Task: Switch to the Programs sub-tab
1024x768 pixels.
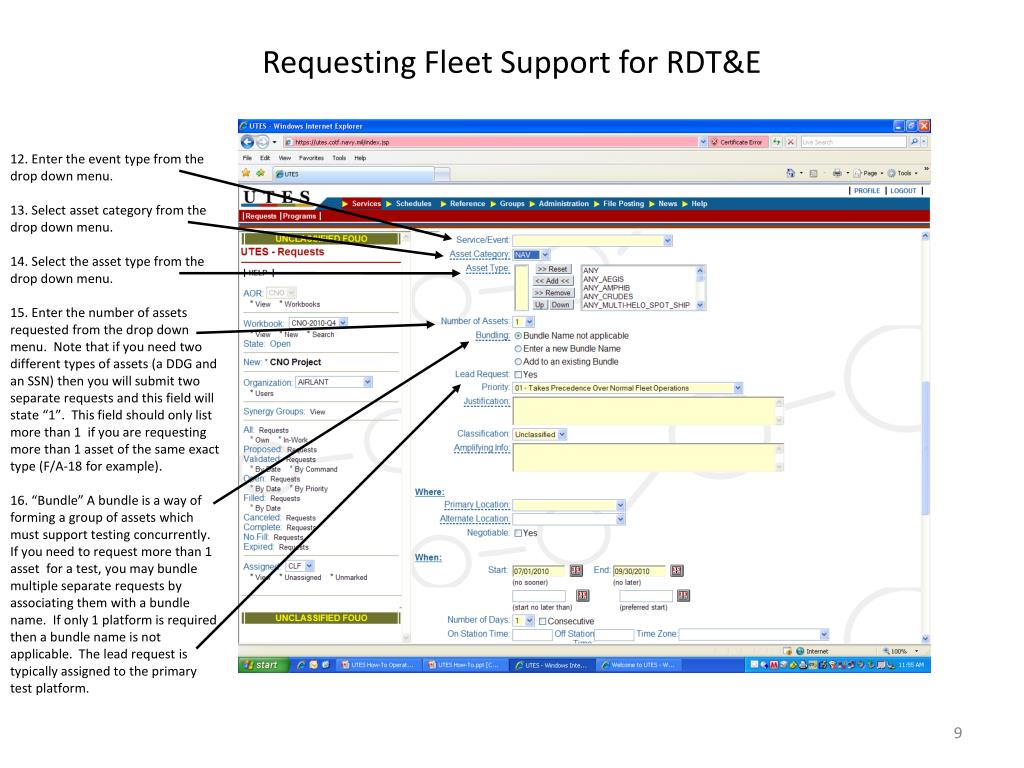Action: pos(300,216)
